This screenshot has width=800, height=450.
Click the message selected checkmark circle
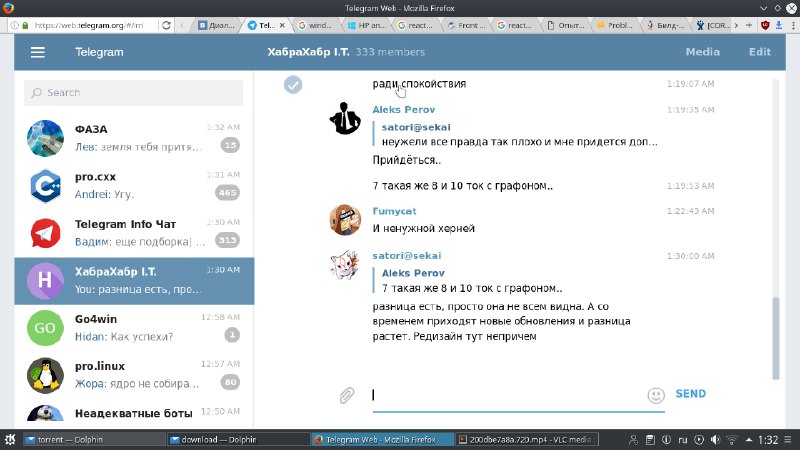(x=293, y=85)
